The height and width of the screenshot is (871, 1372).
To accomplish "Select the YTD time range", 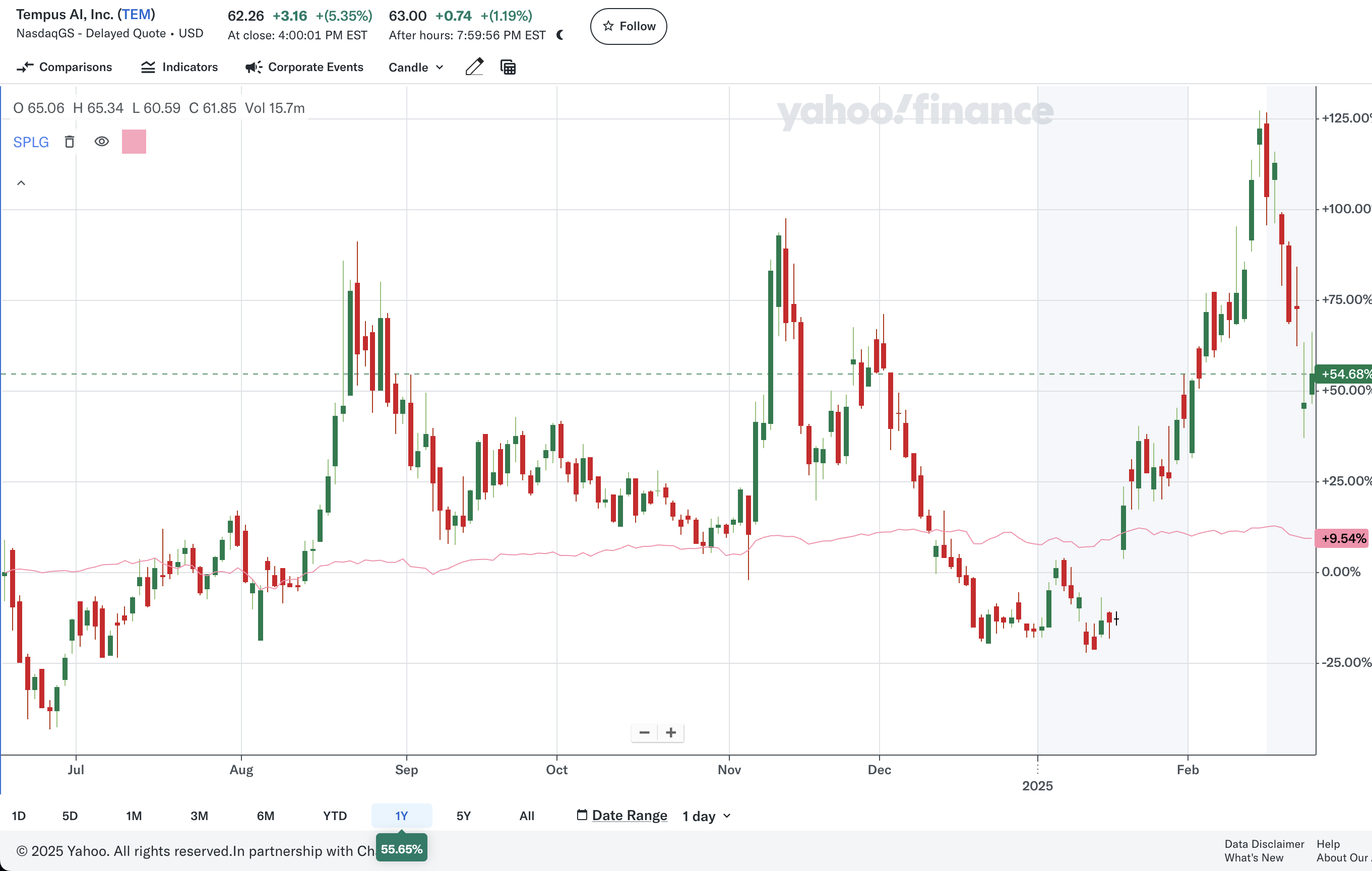I will [x=335, y=816].
